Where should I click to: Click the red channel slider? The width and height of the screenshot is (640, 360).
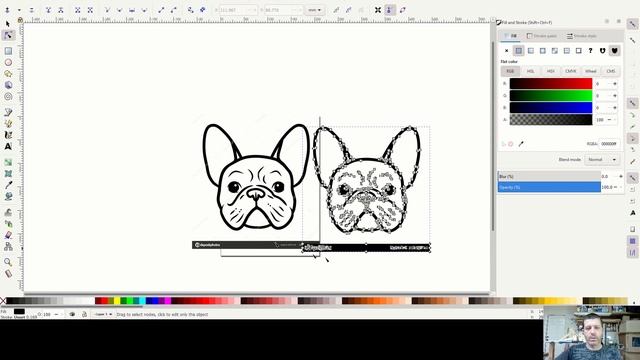click(x=551, y=84)
